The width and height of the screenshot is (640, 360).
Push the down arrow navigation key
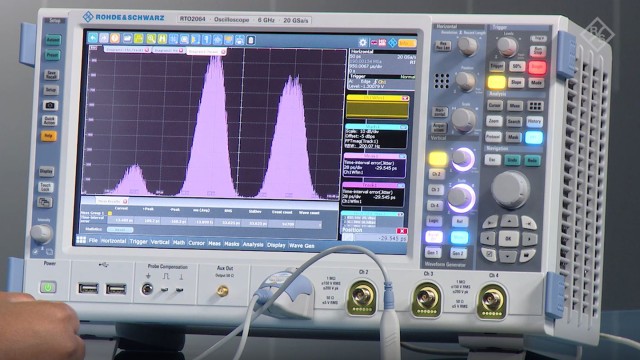508,256
